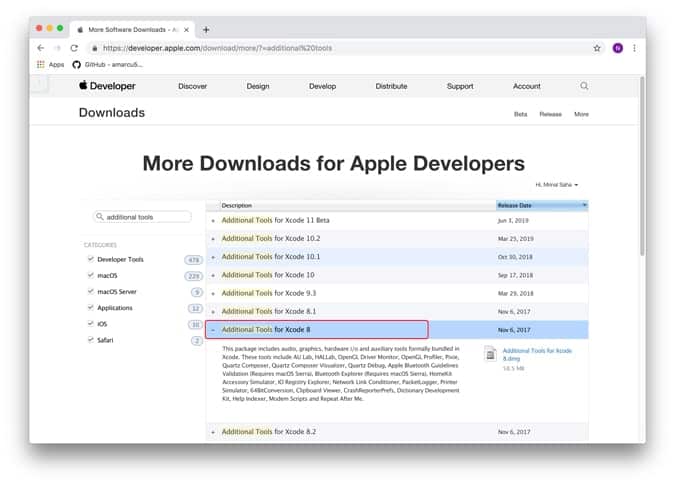The width and height of the screenshot is (675, 485).
Task: Toggle the macOS category checkbox
Action: click(x=90, y=275)
